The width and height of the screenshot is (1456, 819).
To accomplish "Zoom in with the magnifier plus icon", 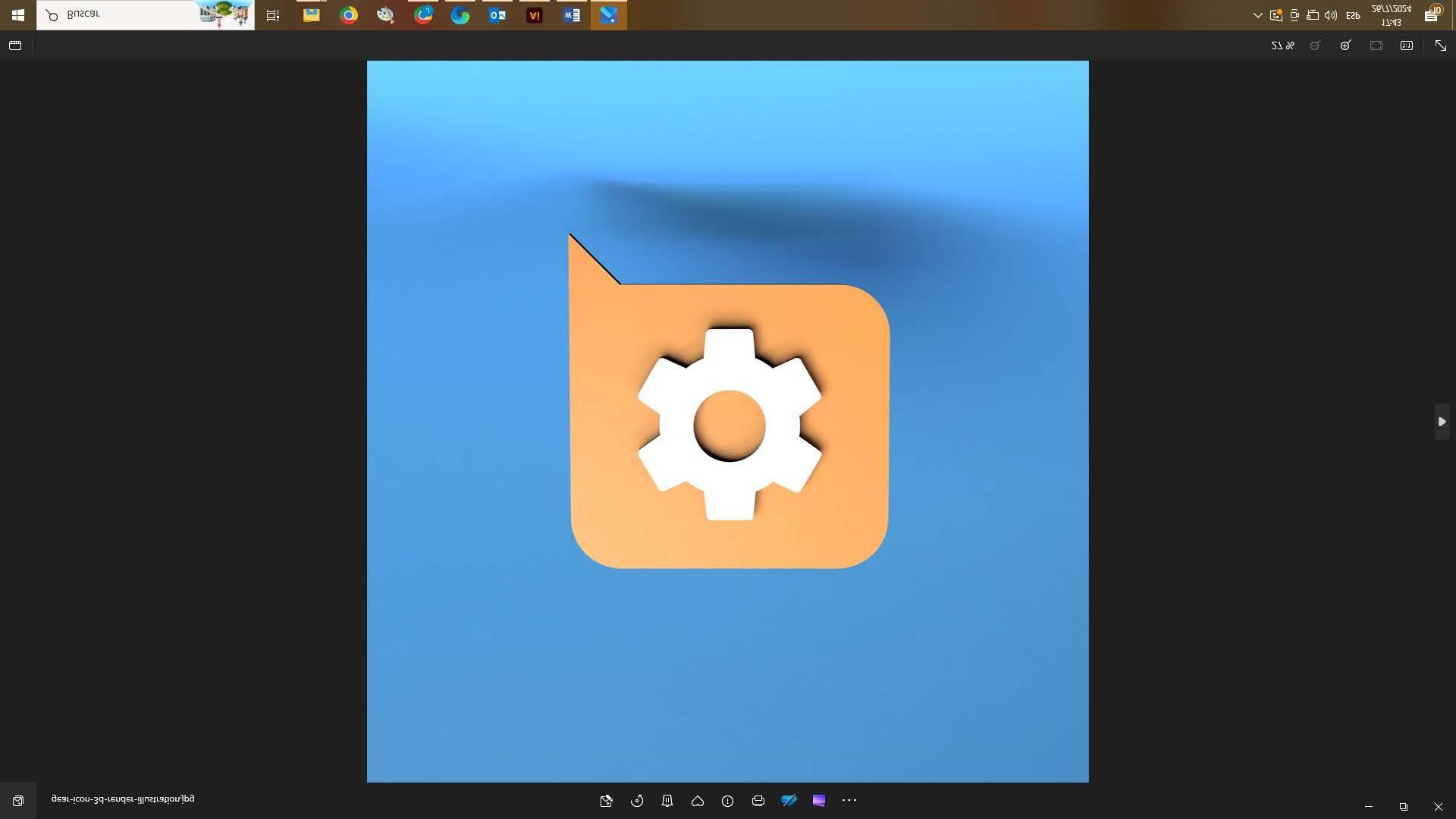I will (1345, 45).
